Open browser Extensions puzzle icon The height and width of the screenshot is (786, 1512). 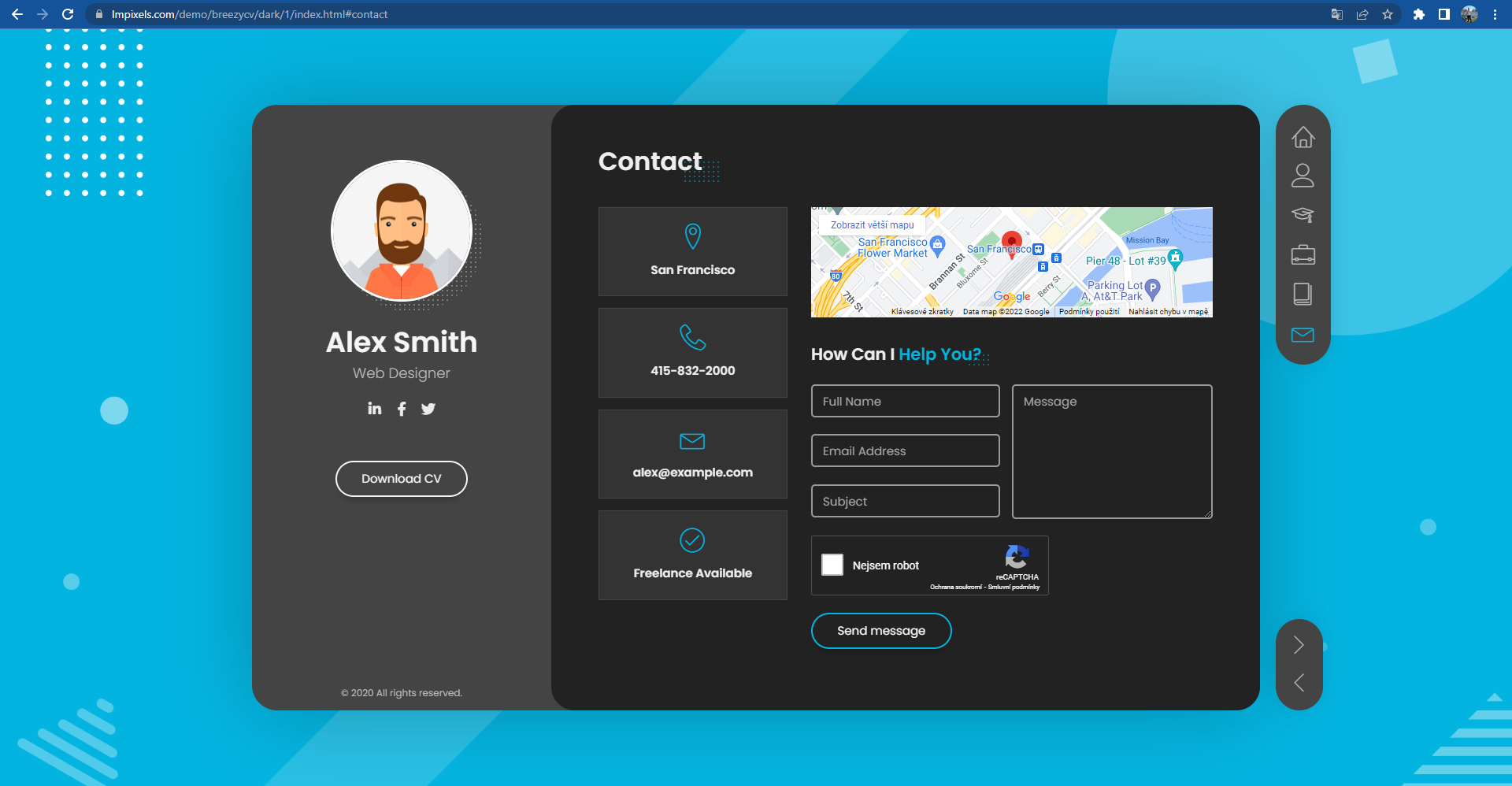pos(1419,14)
